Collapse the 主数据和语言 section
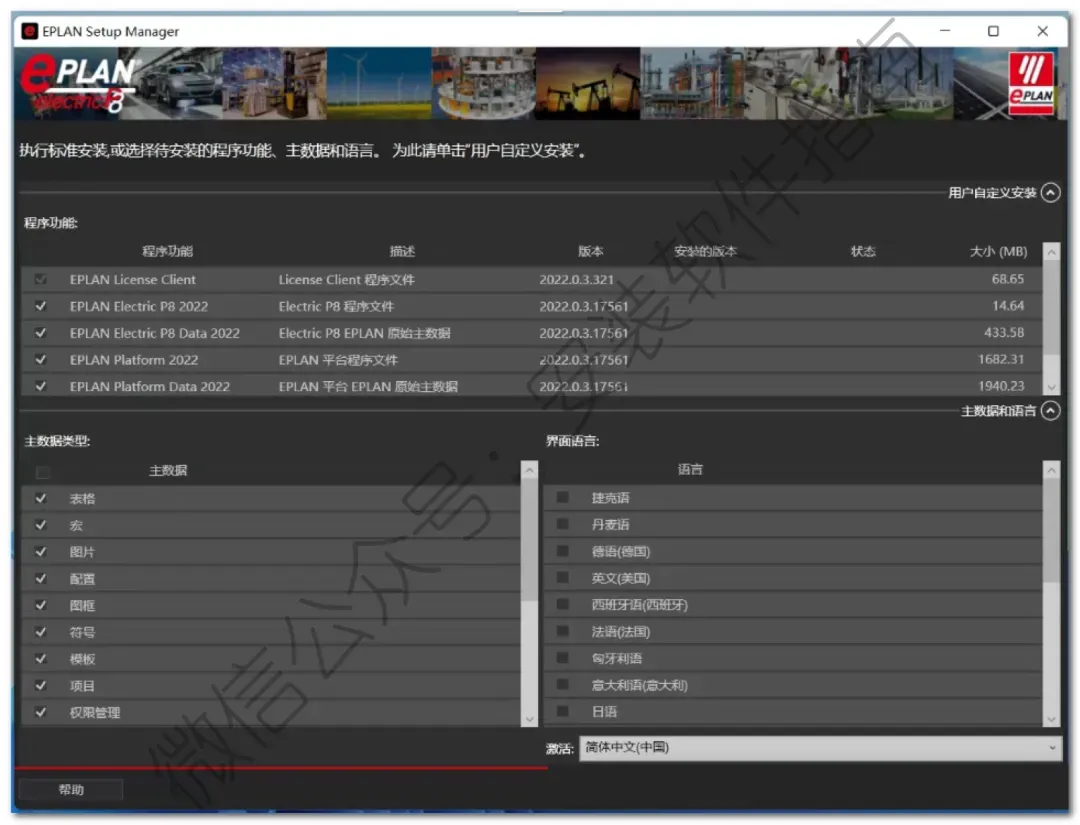The width and height of the screenshot is (1080, 825). pos(1050,410)
